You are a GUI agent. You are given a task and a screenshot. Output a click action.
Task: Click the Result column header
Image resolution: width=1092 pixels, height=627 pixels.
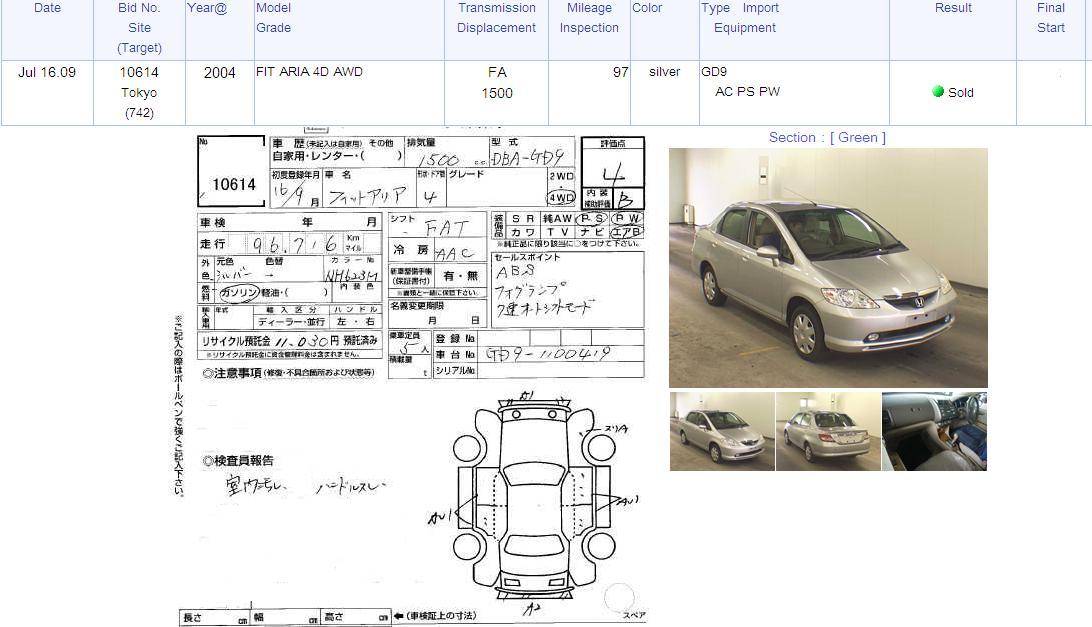click(953, 8)
